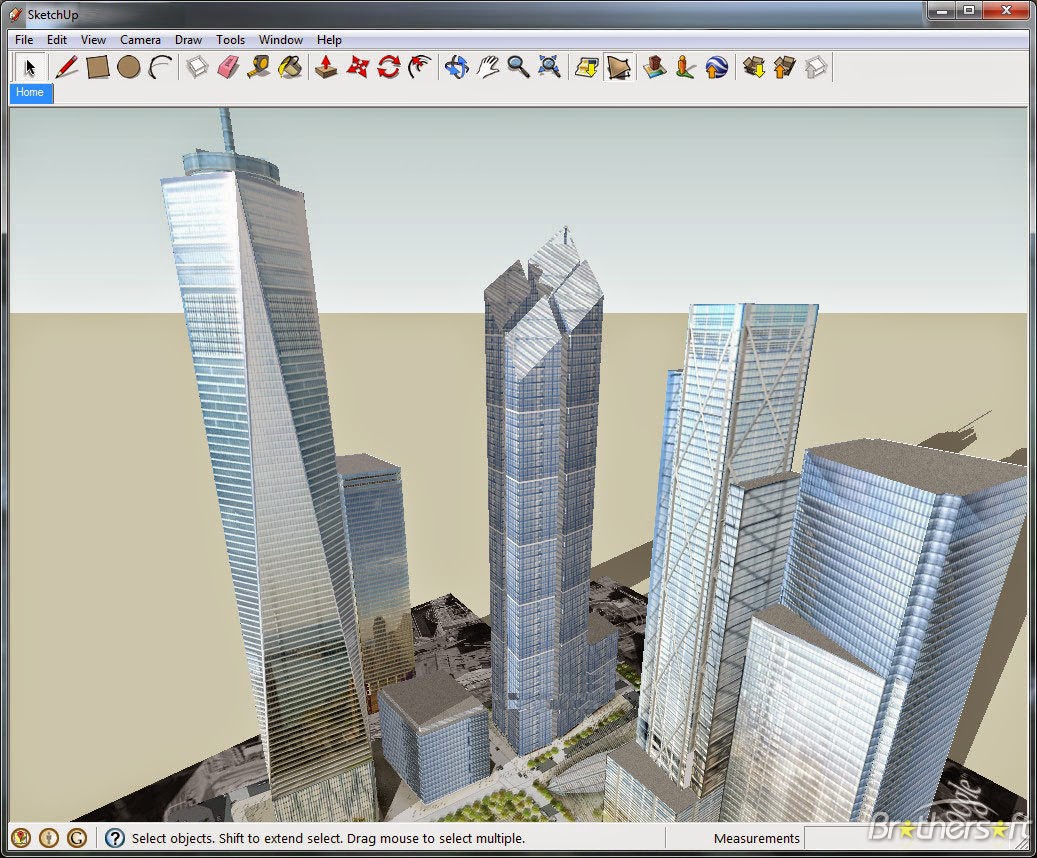
Task: Open the Tools menu
Action: click(230, 40)
